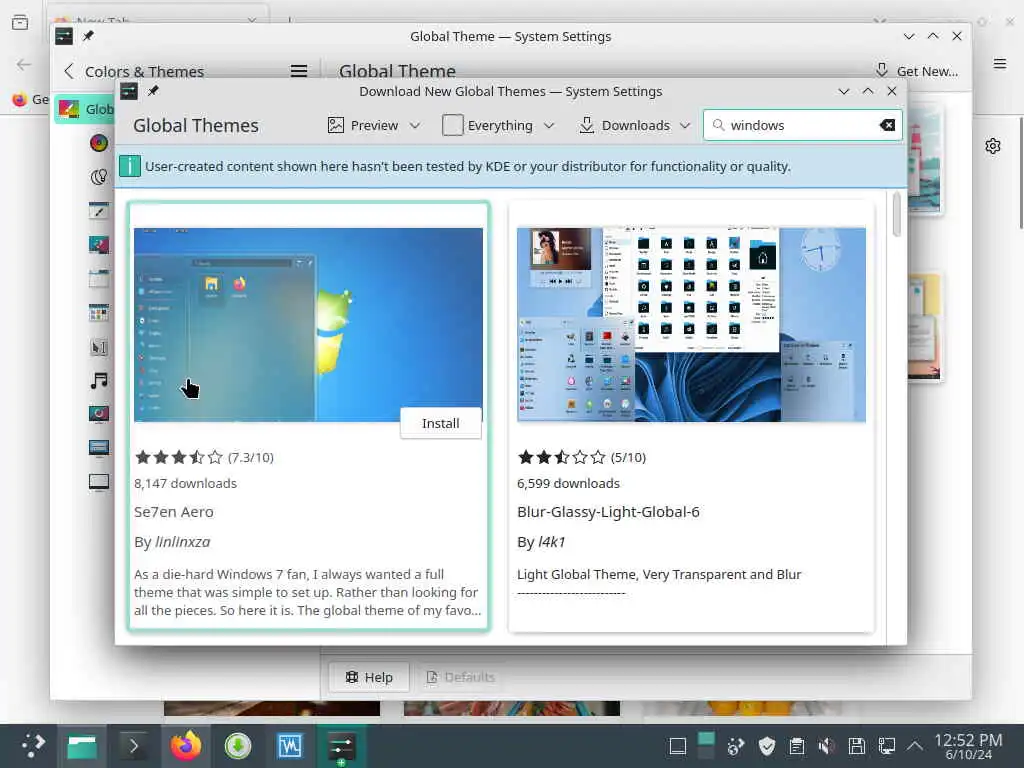Screen dimensions: 1024x768
Task: Click the Blur-Glassy-Light-Global-6 title
Action: (x=608, y=512)
